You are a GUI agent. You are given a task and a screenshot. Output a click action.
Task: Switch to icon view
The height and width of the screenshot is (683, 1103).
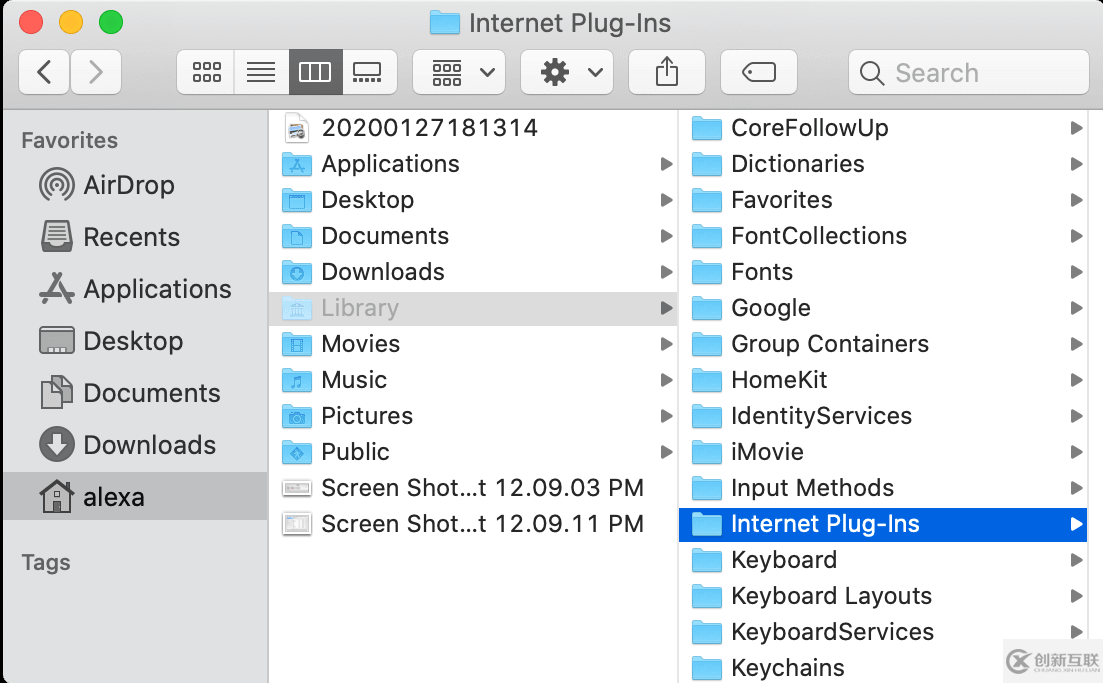[205, 71]
